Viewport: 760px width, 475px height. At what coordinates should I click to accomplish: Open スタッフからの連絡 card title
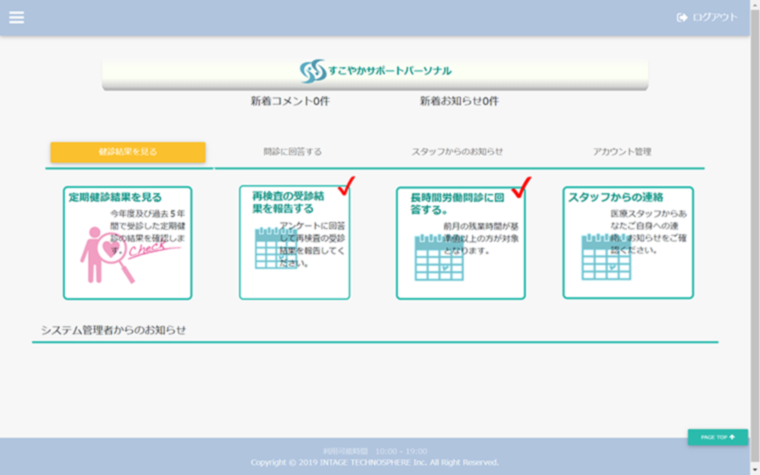click(x=616, y=197)
